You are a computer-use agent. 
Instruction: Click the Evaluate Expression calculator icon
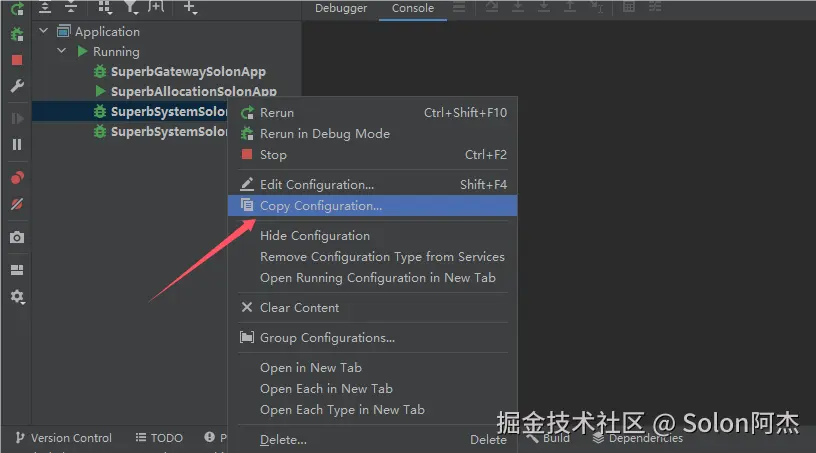[x=629, y=7]
